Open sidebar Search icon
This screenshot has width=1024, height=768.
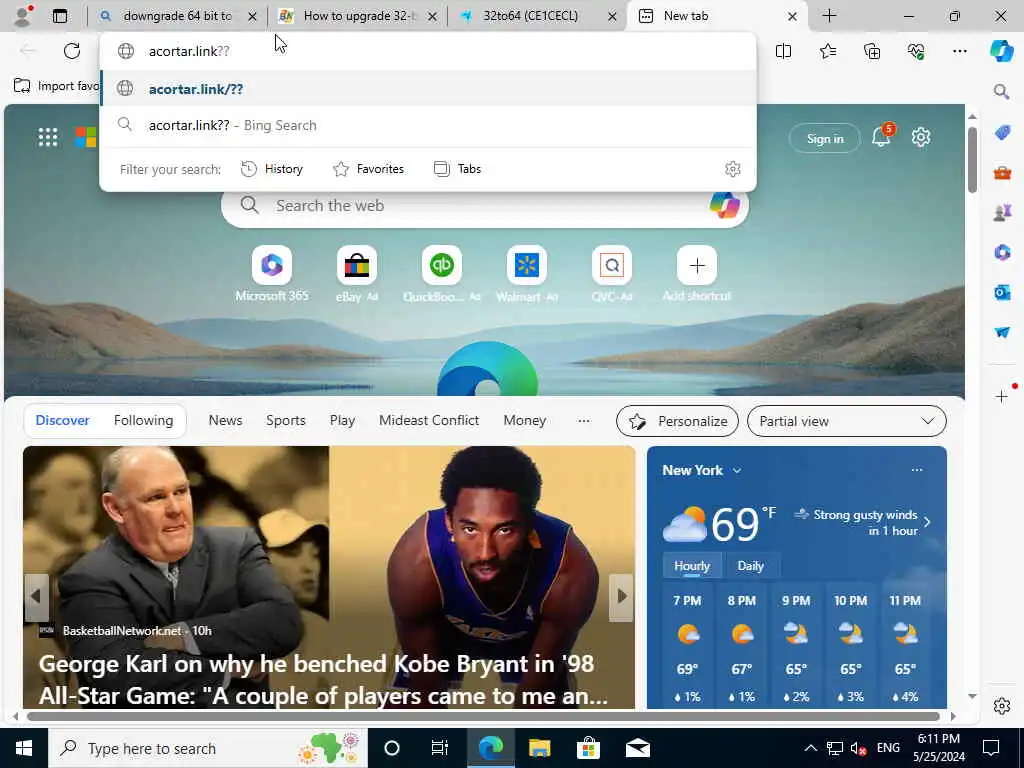tap(1001, 91)
